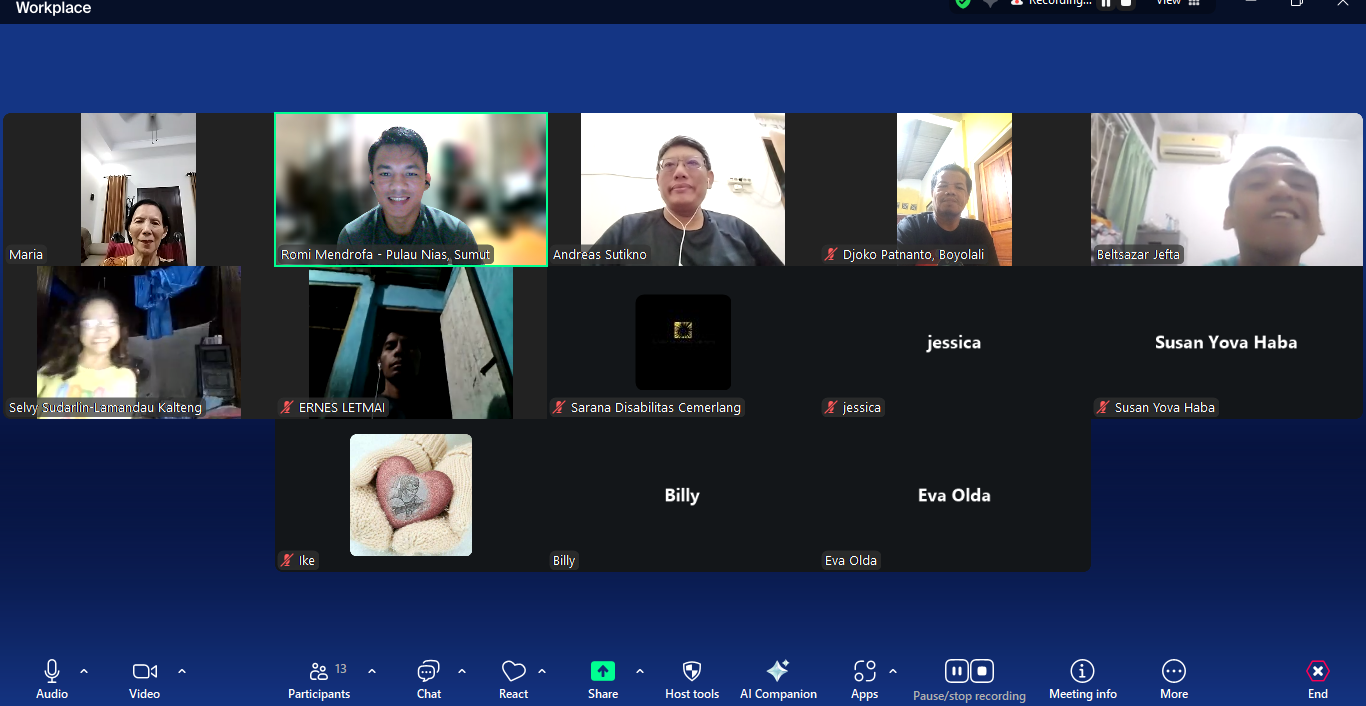Open Host tools shield icon
Screen dimensions: 1366x706
pos(692,671)
